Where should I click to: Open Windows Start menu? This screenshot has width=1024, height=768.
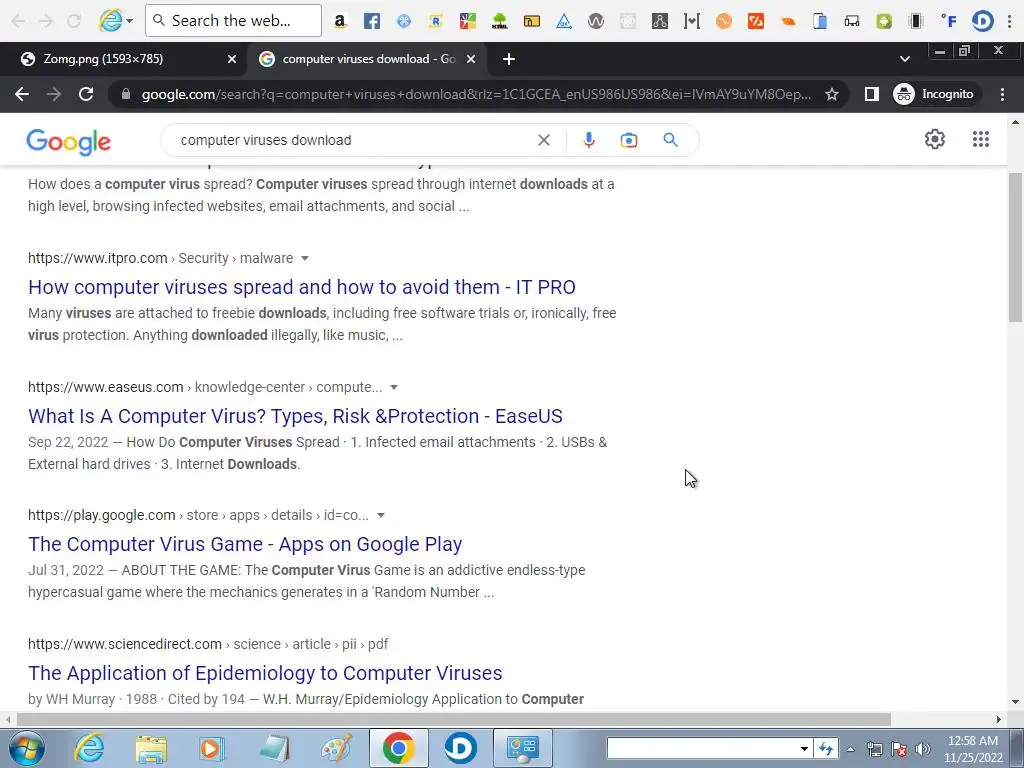coord(27,748)
